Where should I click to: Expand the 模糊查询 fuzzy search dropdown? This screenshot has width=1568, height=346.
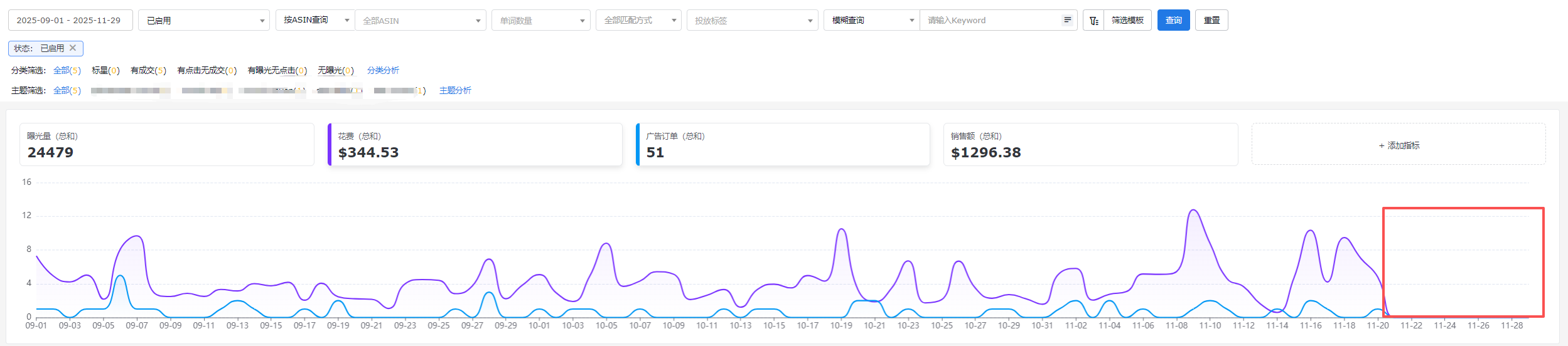coord(871,21)
